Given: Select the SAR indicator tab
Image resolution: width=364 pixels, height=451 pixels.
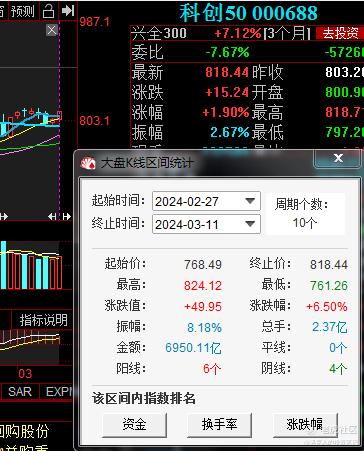Looking at the screenshot, I should tap(20, 391).
